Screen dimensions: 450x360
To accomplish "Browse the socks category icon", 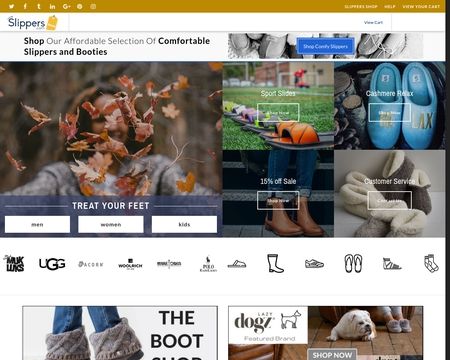I will (x=431, y=263).
